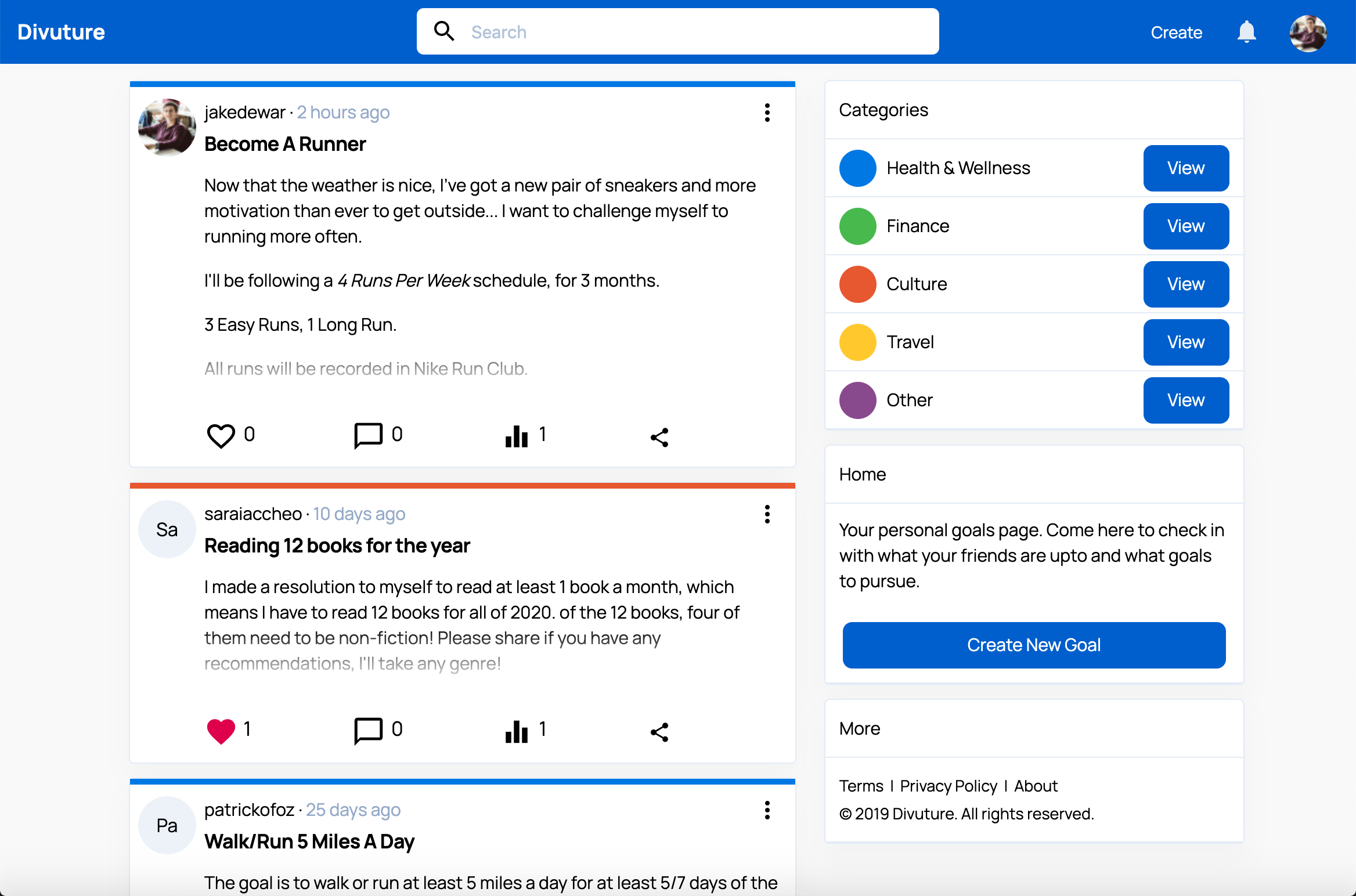The width and height of the screenshot is (1356, 896).
Task: Share the Become A Runner post
Action: 659,437
